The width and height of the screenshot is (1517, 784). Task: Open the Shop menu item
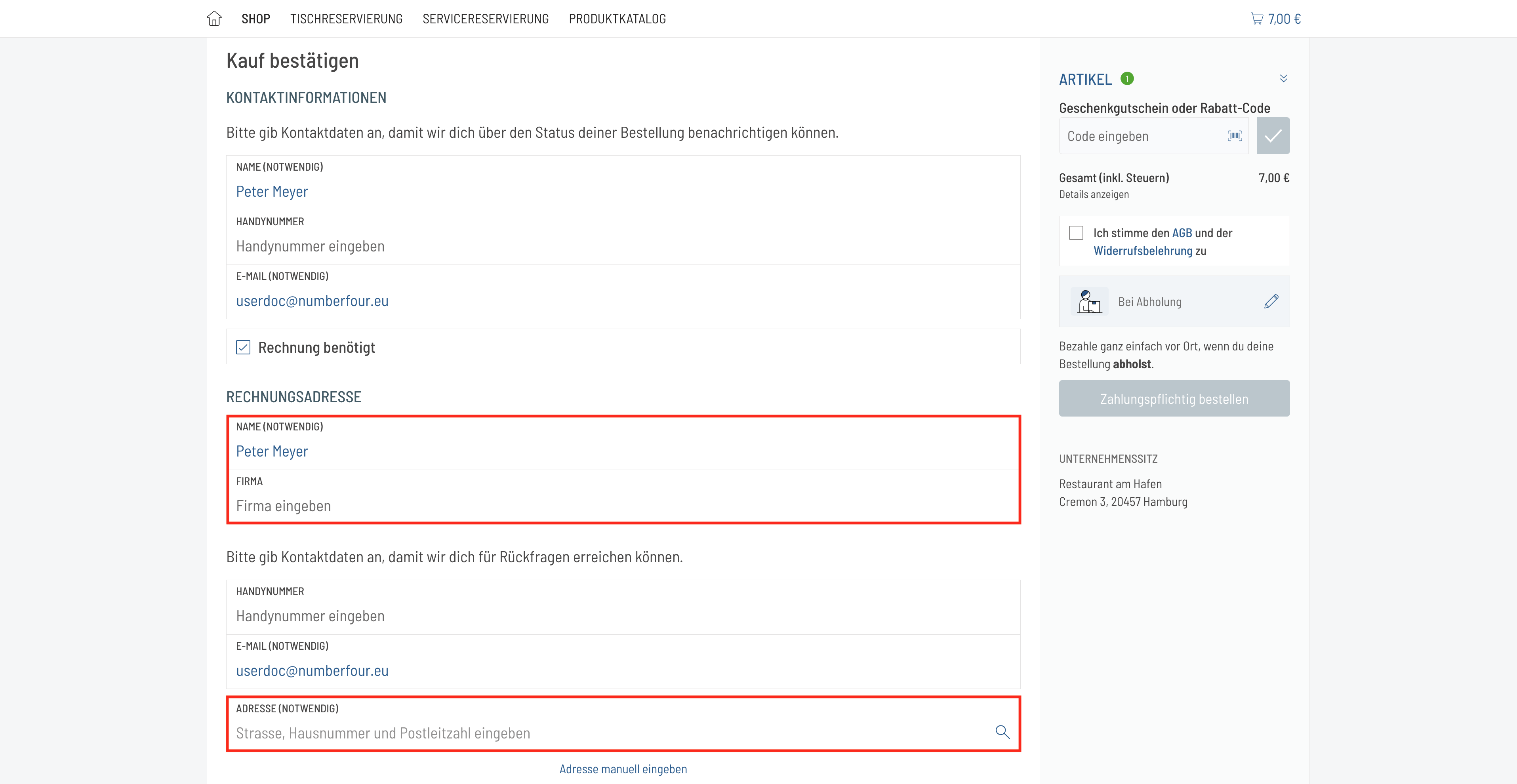(x=255, y=19)
